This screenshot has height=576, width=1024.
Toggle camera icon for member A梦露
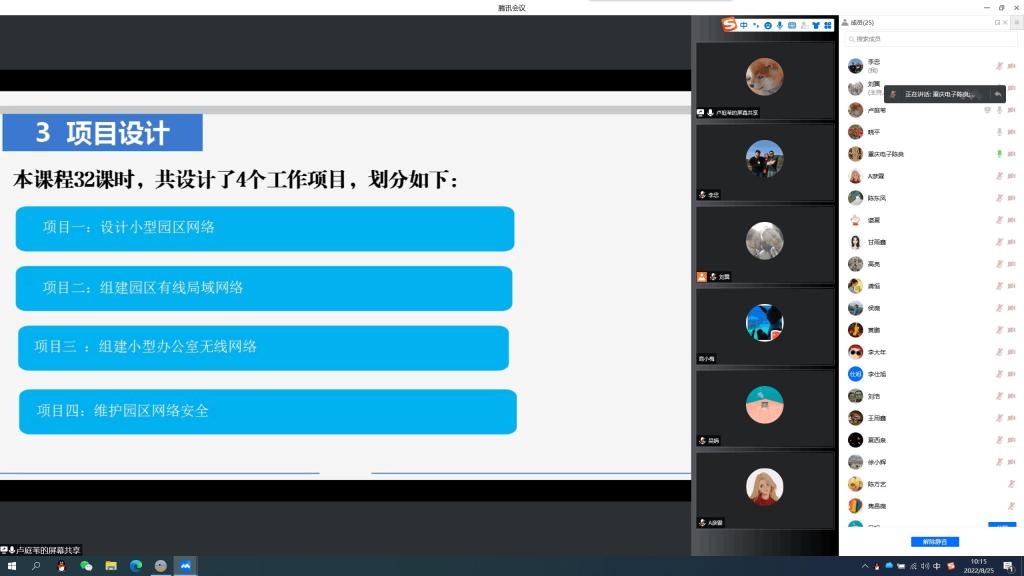(1011, 176)
